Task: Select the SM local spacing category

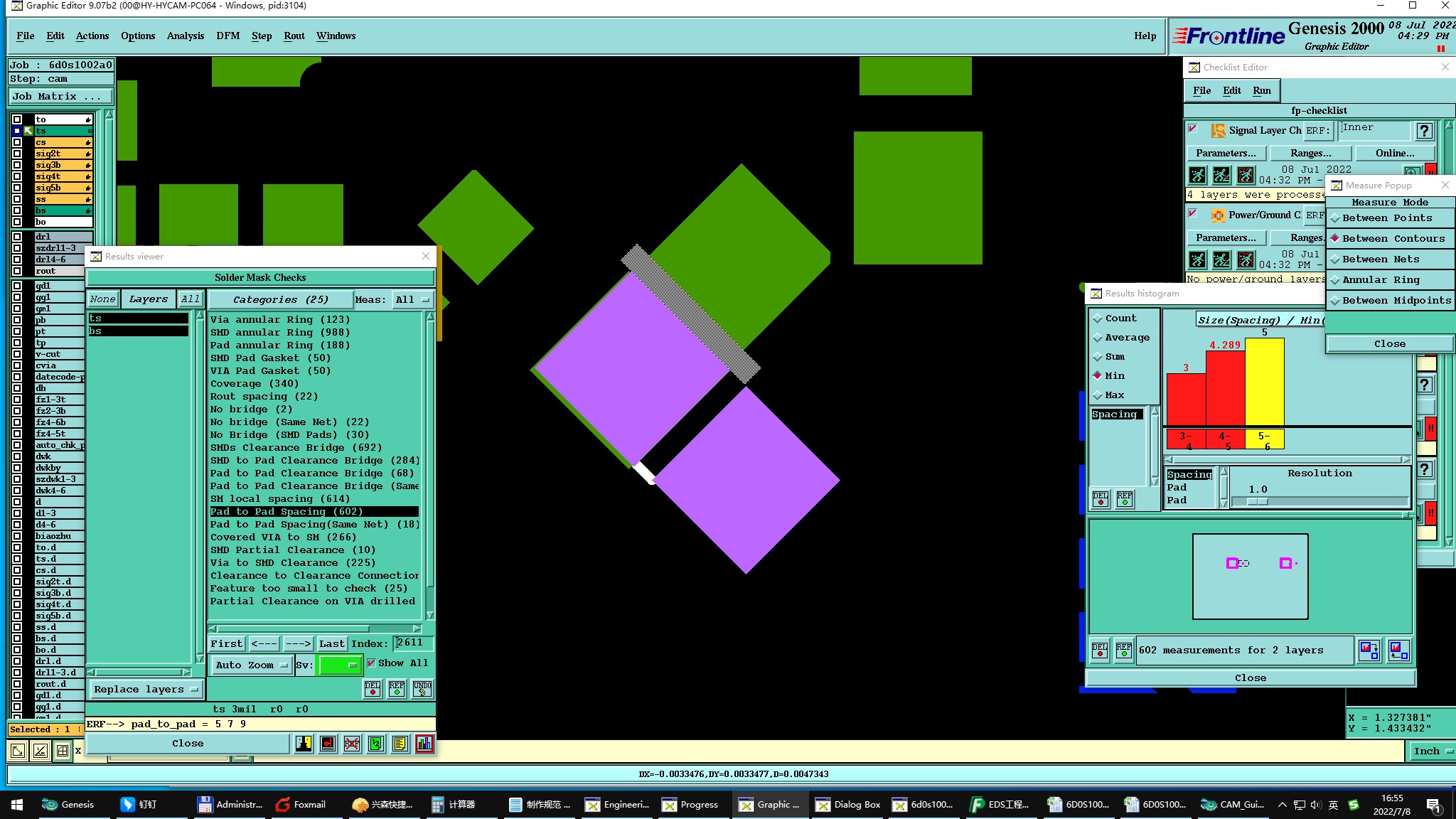Action: pos(279,499)
